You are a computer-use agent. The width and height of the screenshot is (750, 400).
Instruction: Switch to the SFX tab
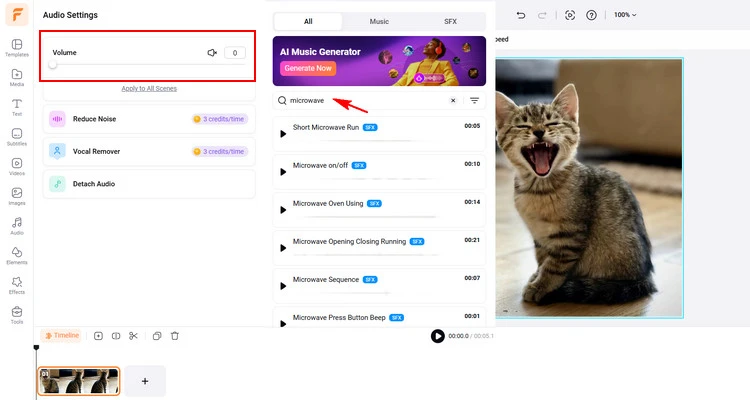(x=450, y=22)
